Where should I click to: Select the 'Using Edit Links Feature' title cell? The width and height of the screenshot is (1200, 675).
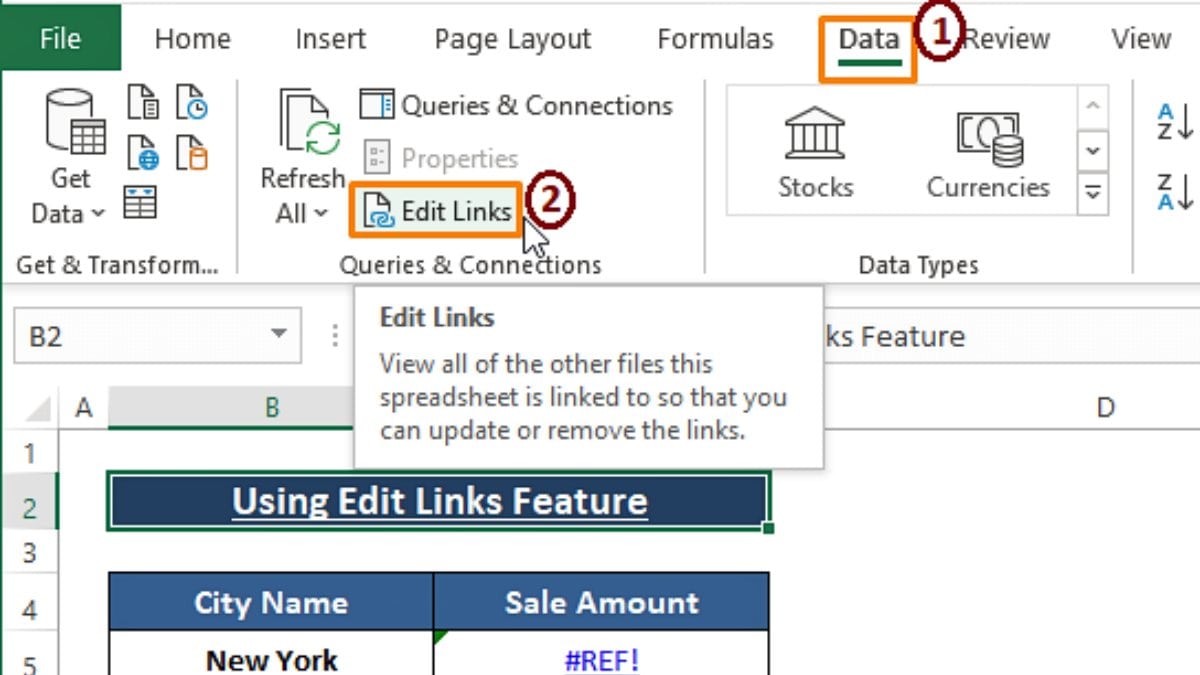[x=439, y=501]
